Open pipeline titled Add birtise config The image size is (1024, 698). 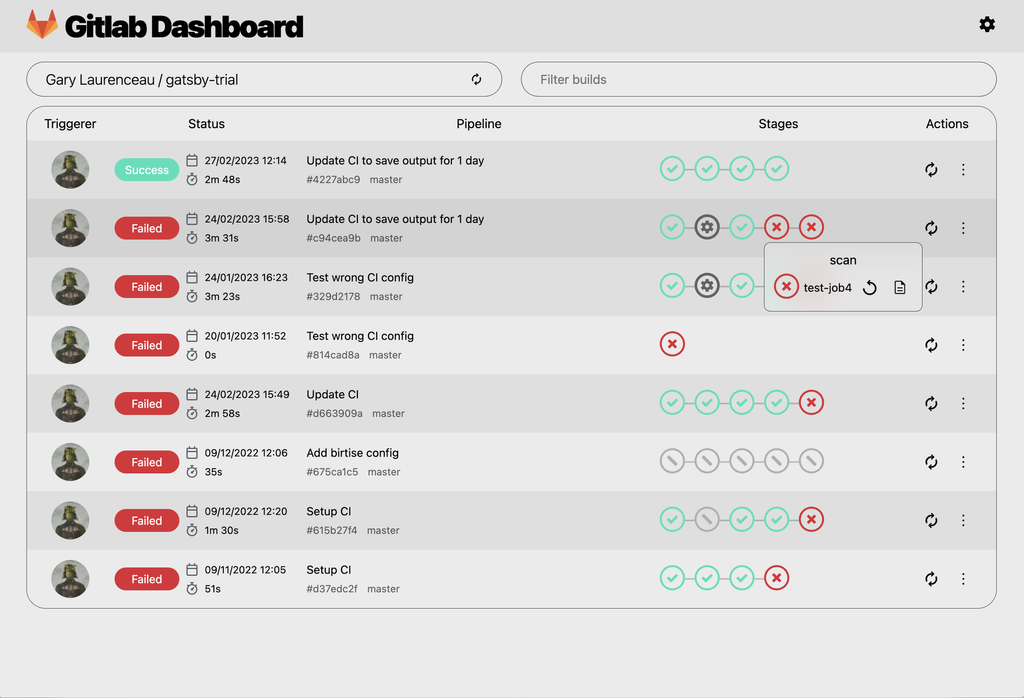pyautogui.click(x=353, y=452)
